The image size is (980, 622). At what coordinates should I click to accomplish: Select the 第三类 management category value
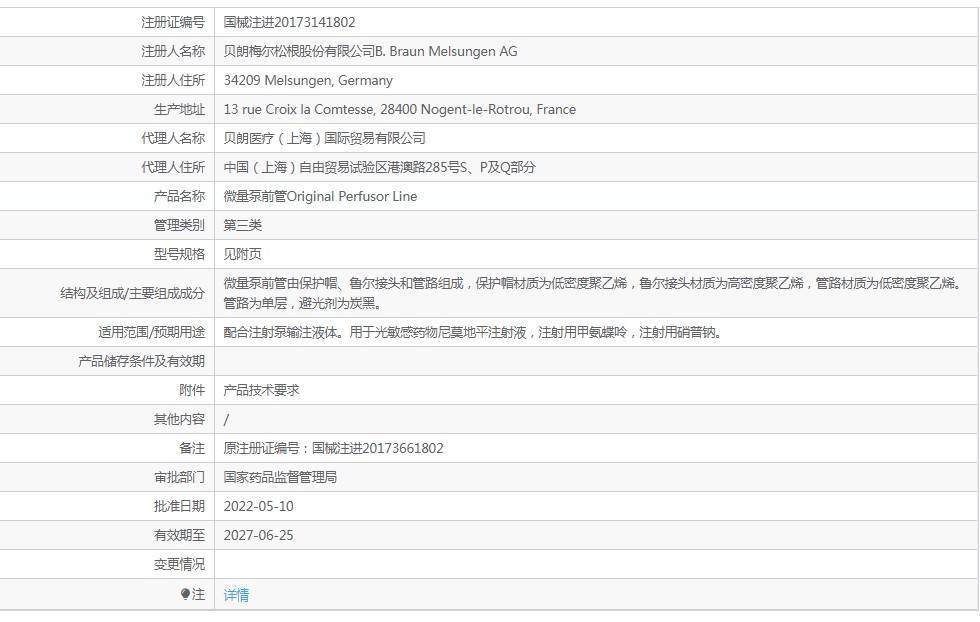pyautogui.click(x=242, y=225)
